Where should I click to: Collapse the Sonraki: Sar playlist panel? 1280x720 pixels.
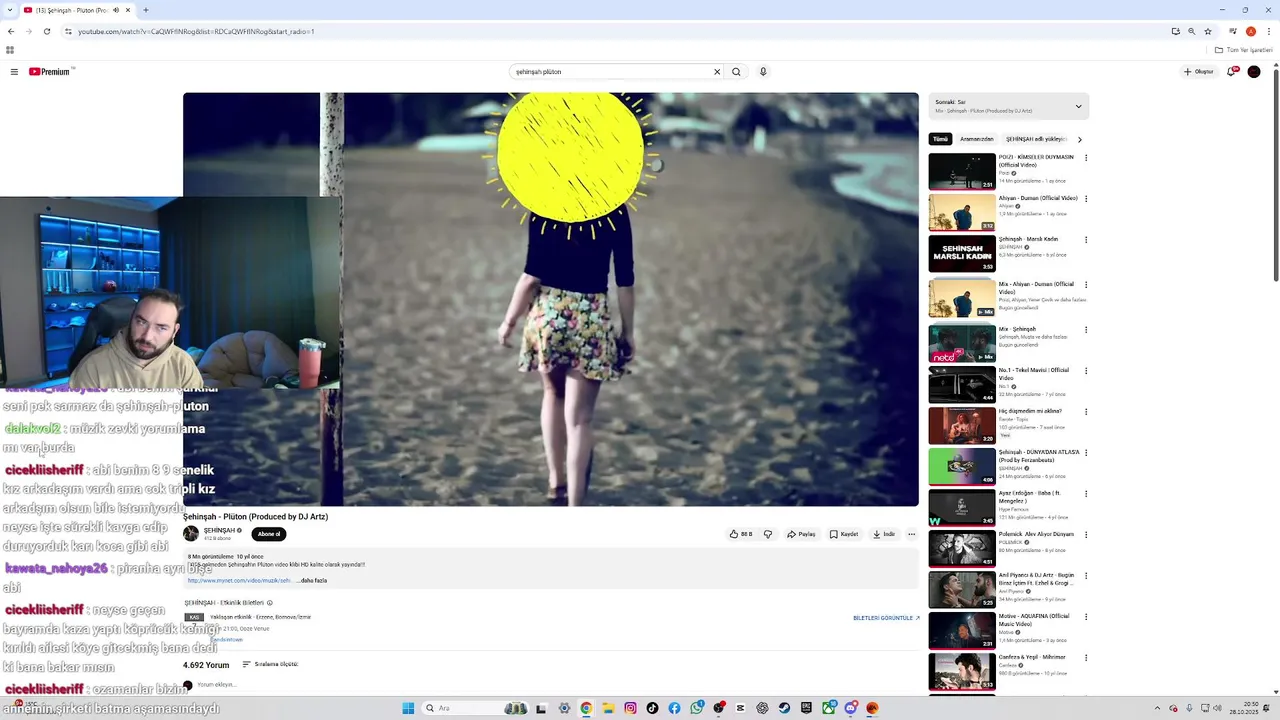point(1078,106)
